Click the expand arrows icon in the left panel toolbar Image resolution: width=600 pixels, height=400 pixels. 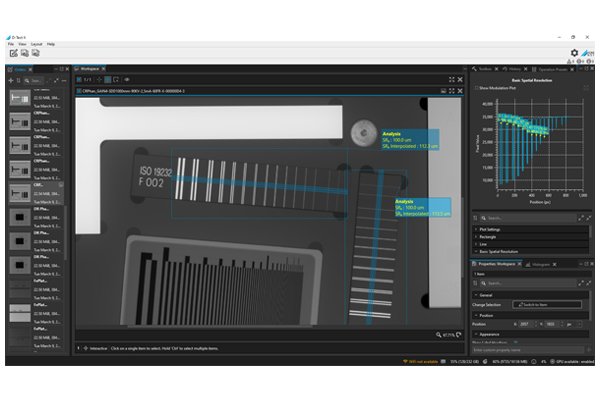[56, 80]
